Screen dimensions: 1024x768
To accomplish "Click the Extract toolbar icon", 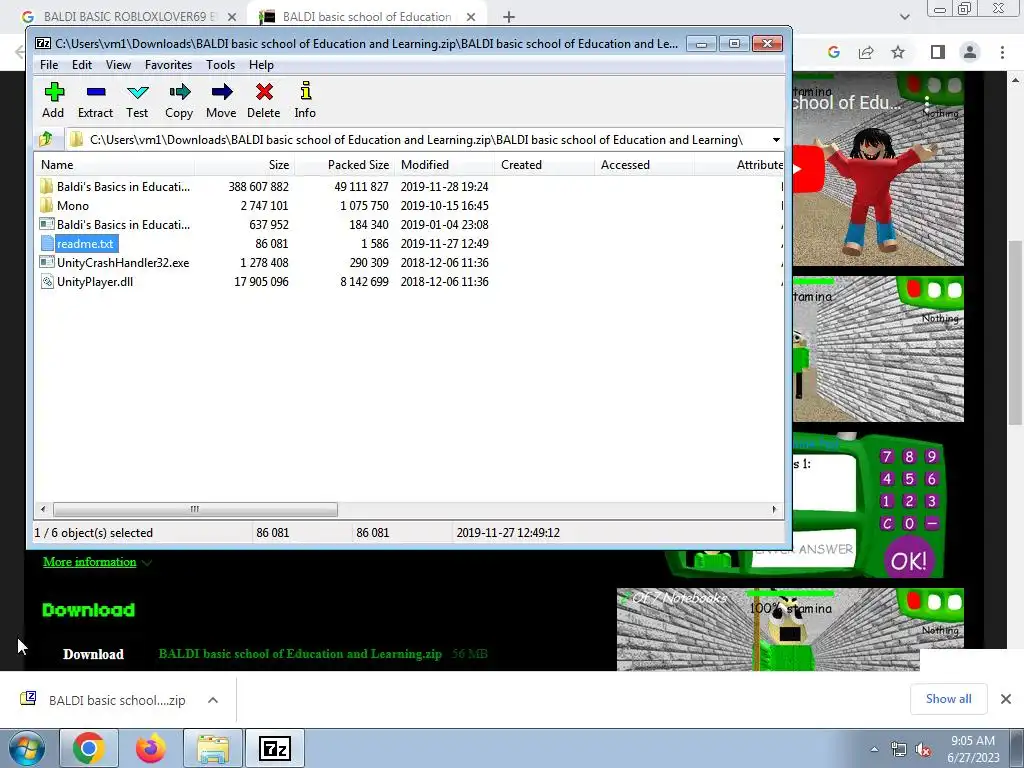I will click(x=95, y=100).
